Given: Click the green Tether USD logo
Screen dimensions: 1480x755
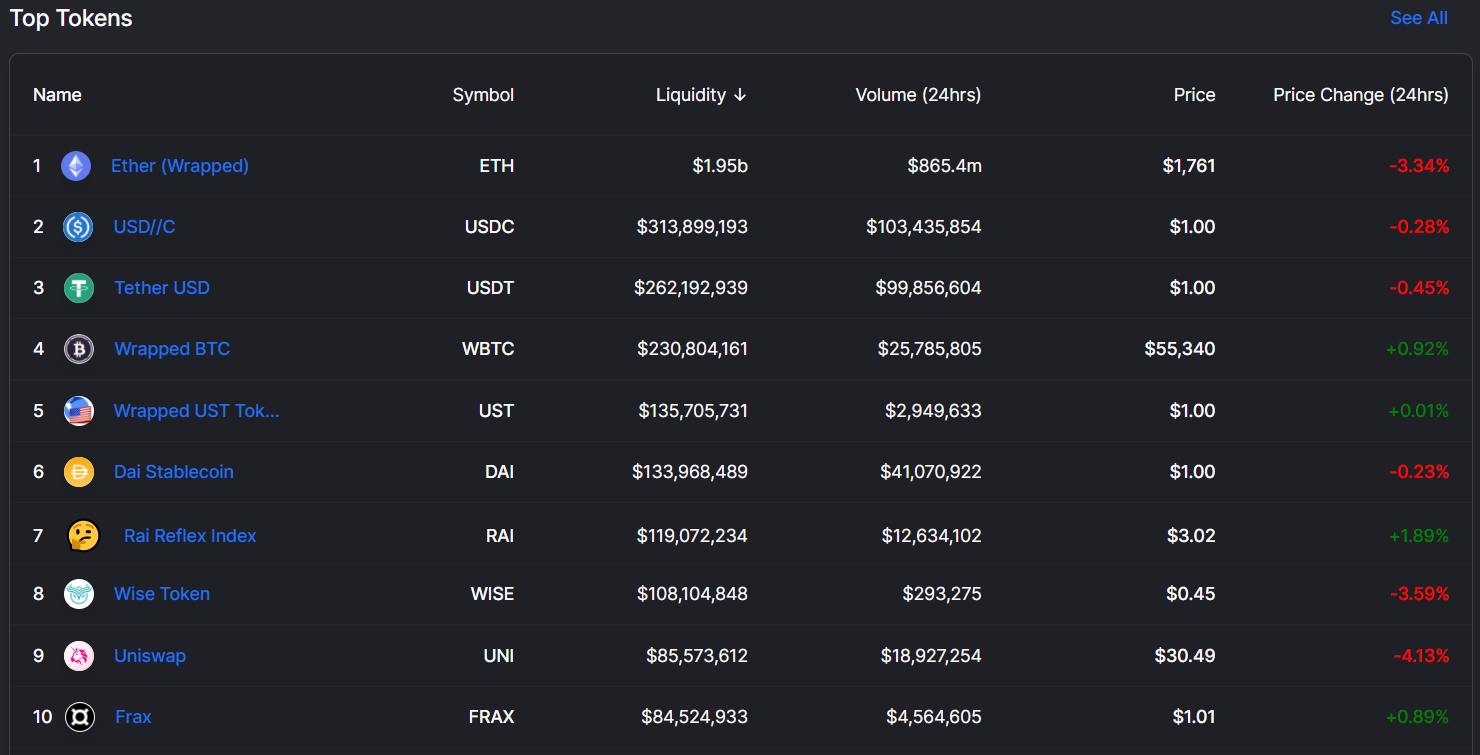Looking at the screenshot, I should point(78,288).
